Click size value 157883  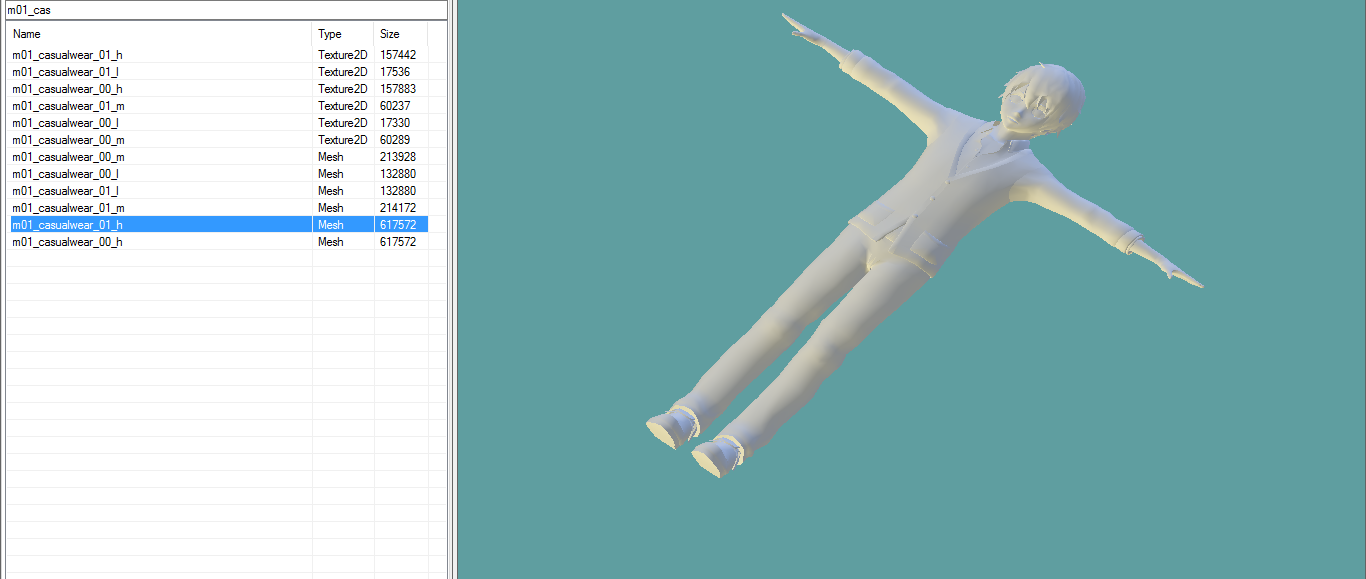point(398,89)
